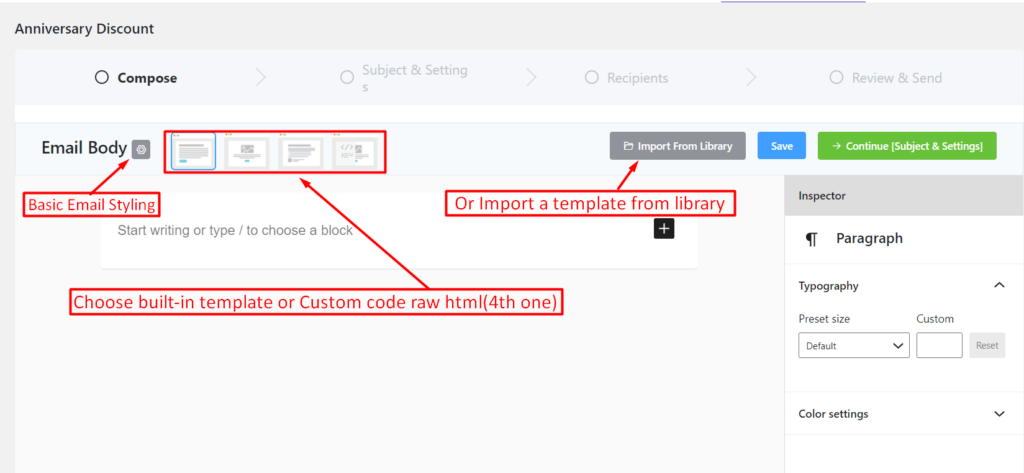Click the Custom font size input field
Image resolution: width=1024 pixels, height=473 pixels.
[x=939, y=346]
